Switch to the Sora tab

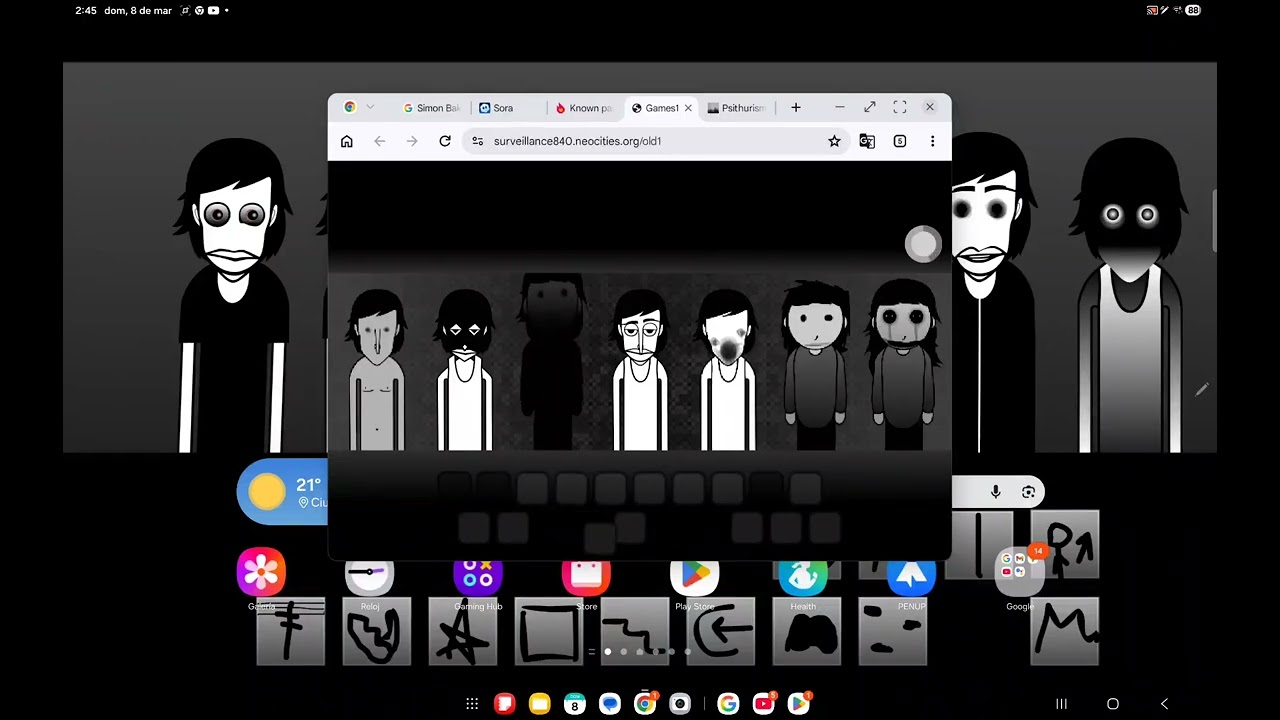point(508,108)
